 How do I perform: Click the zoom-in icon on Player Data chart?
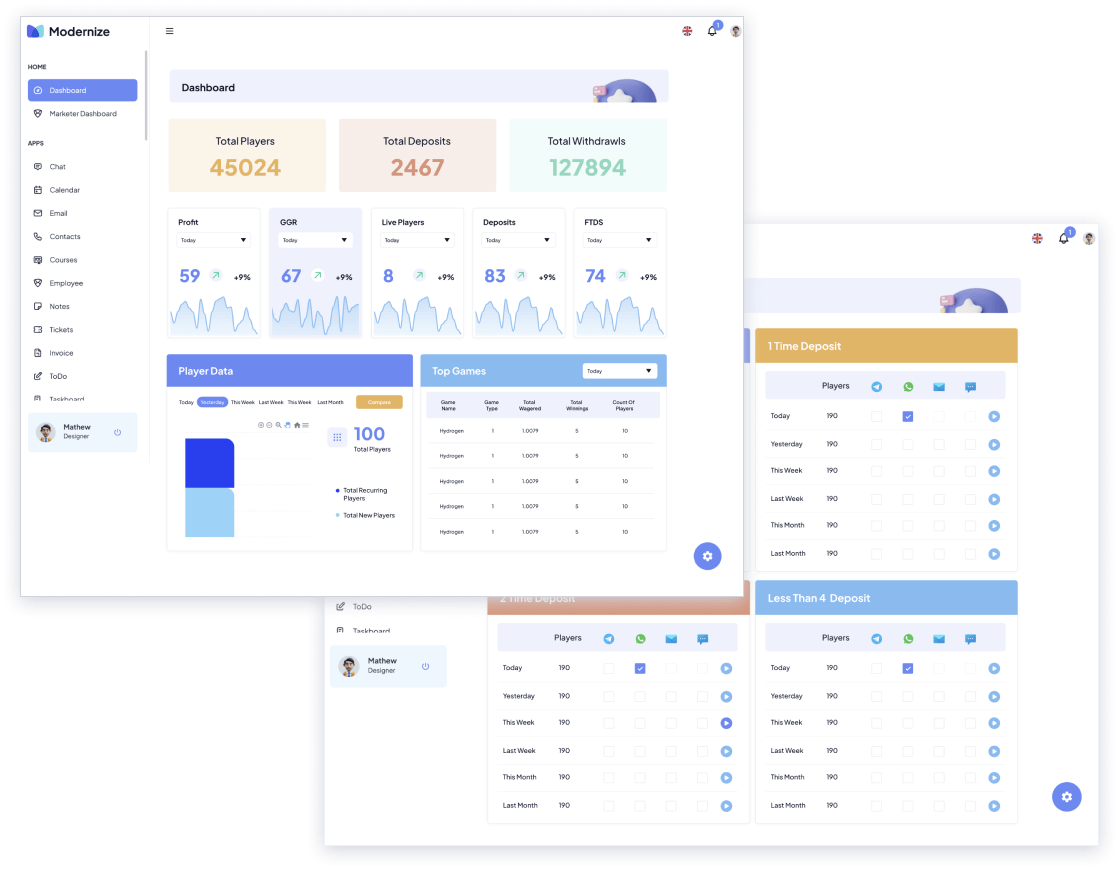pyautogui.click(x=261, y=425)
